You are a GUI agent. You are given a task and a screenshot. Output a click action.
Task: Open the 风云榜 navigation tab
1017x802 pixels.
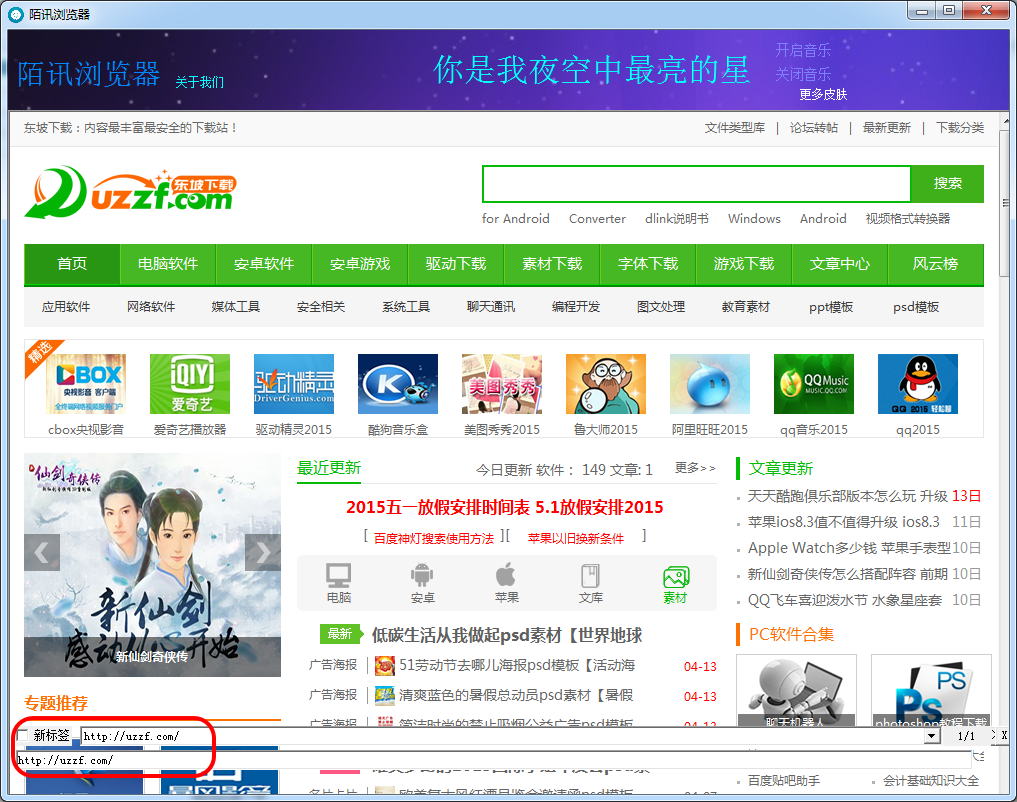tap(935, 264)
